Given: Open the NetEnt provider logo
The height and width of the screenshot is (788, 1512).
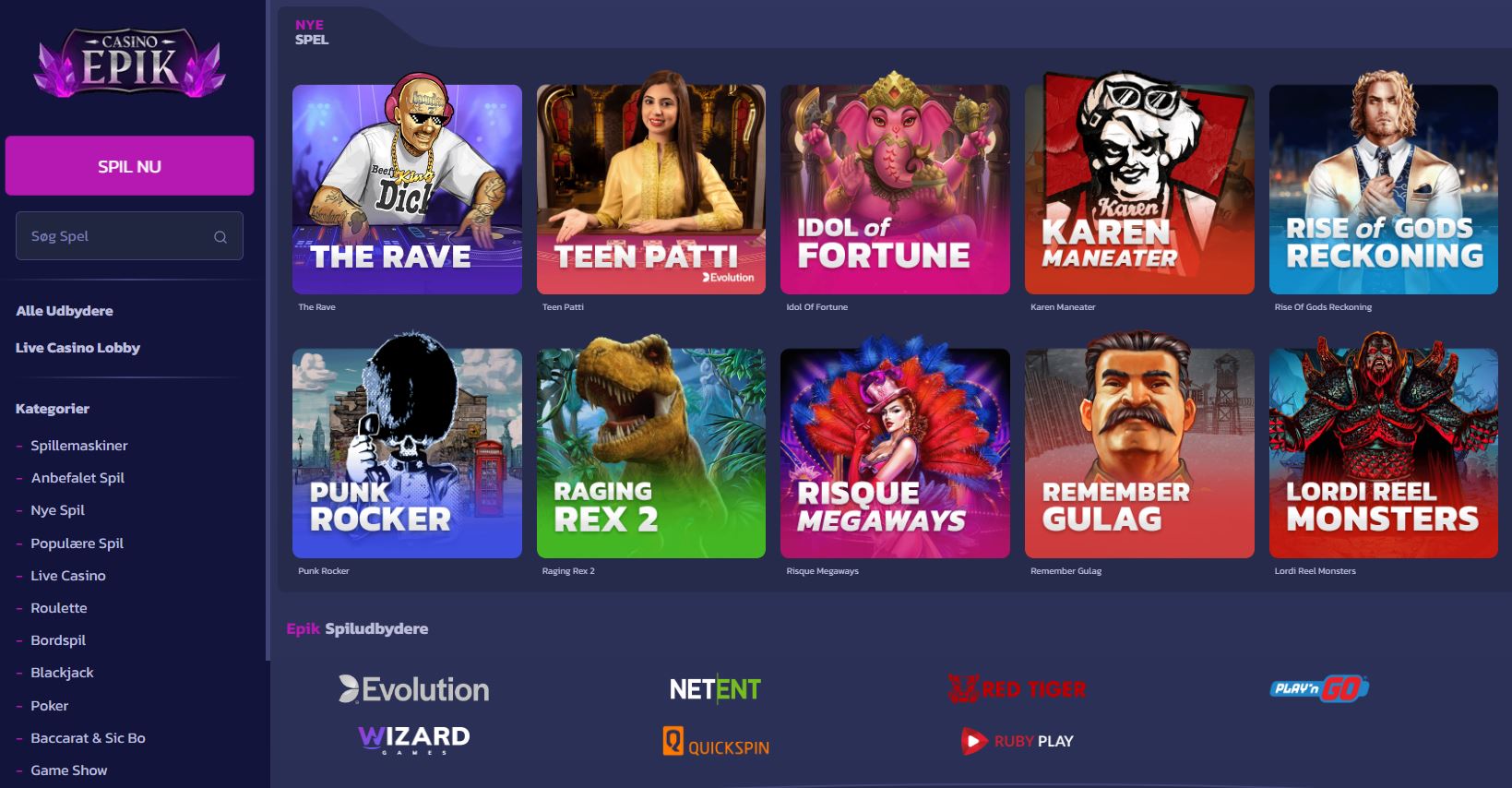Looking at the screenshot, I should pos(715,689).
